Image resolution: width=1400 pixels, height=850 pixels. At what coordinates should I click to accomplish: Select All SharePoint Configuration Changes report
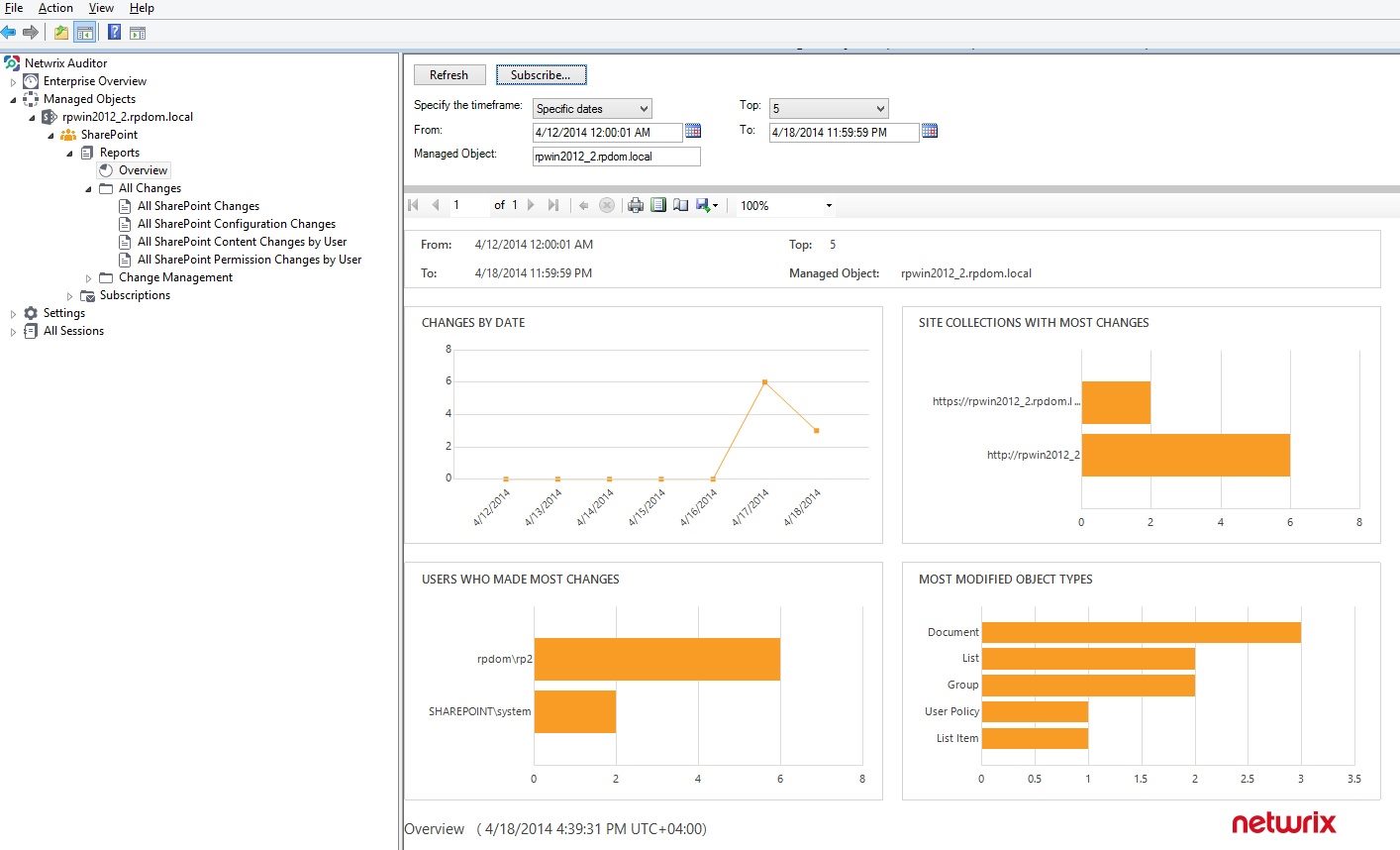[x=236, y=224]
